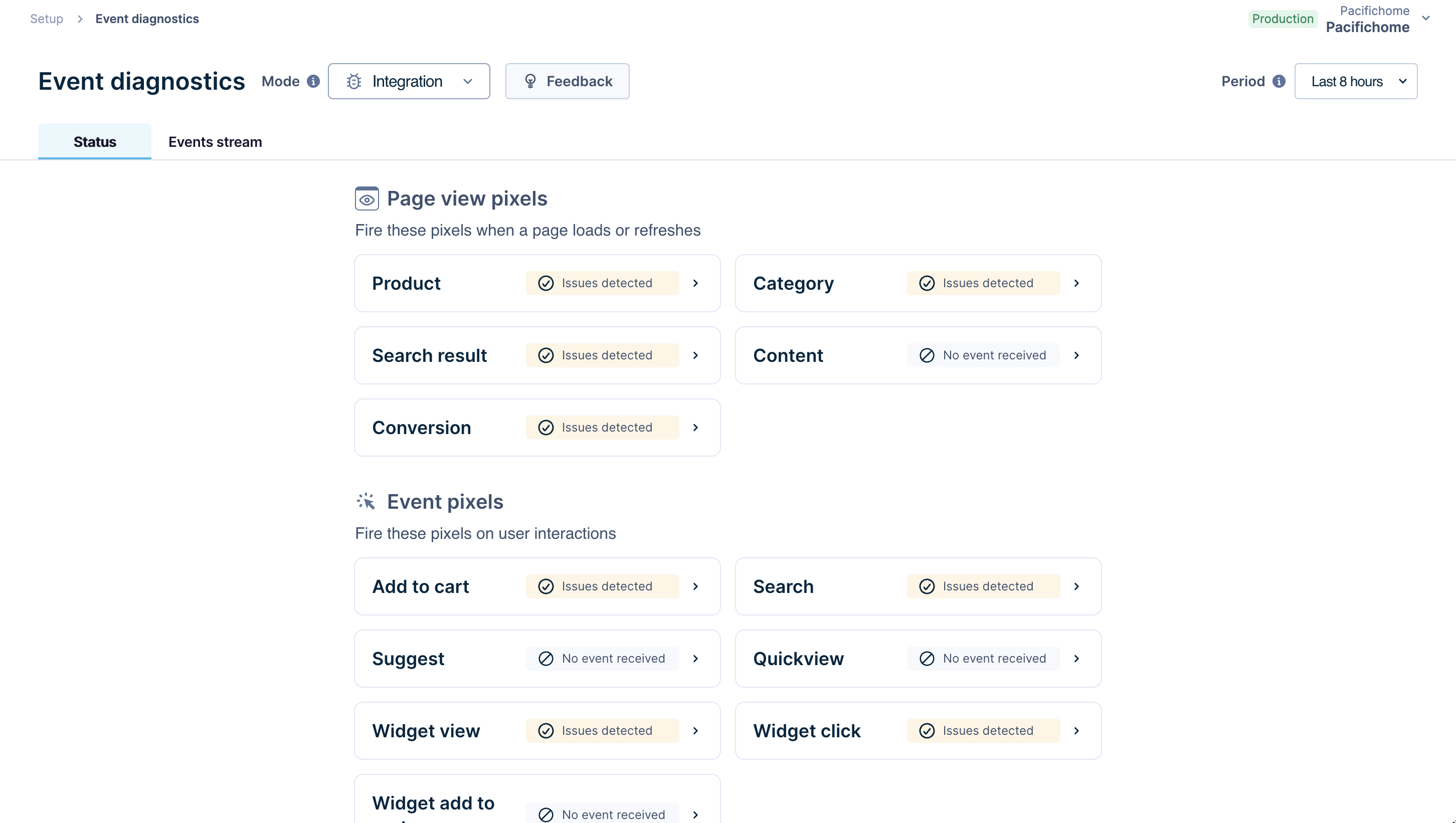Viewport: 1456px width, 823px height.
Task: Click the Event pixels cursor icon
Action: point(367,501)
